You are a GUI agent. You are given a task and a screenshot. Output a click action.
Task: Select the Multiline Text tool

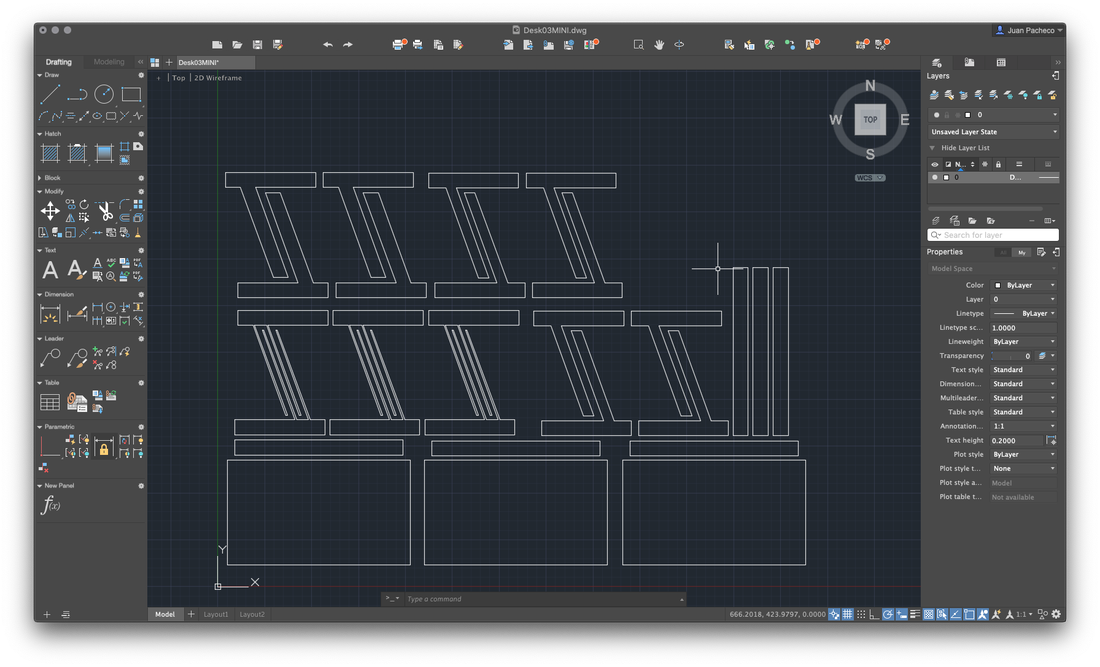click(x=50, y=270)
